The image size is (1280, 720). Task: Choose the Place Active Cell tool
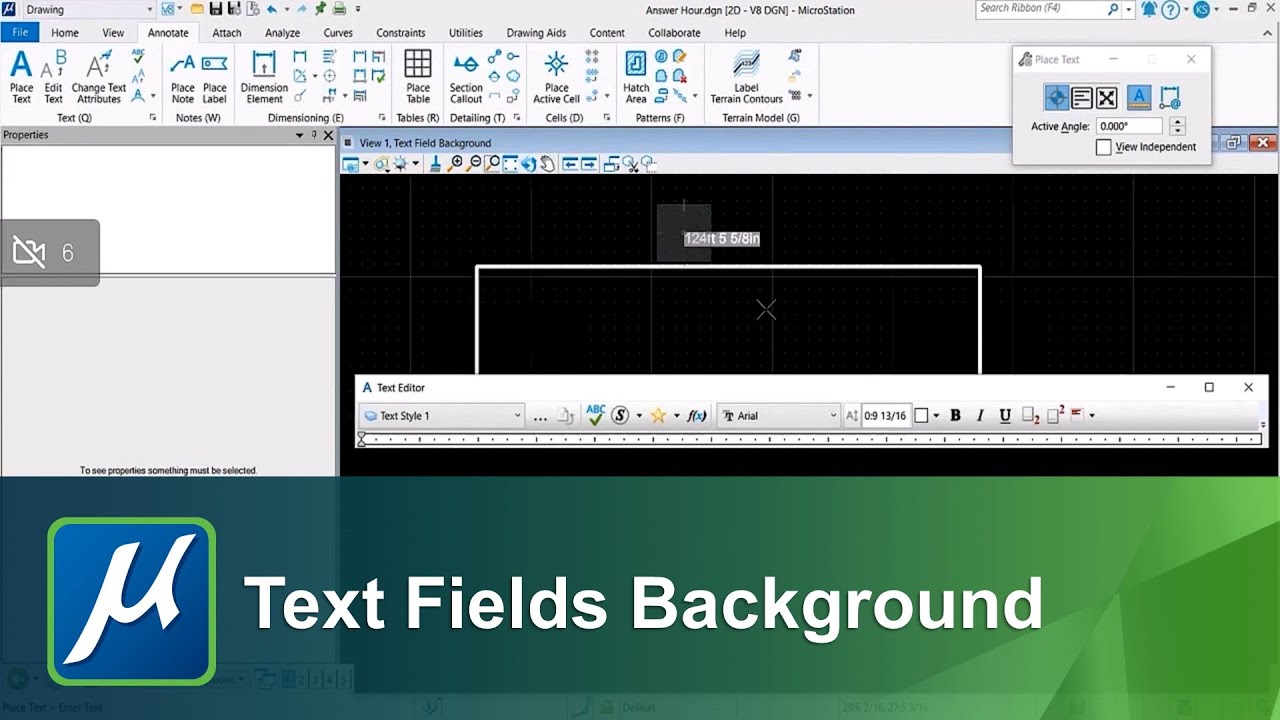[556, 77]
